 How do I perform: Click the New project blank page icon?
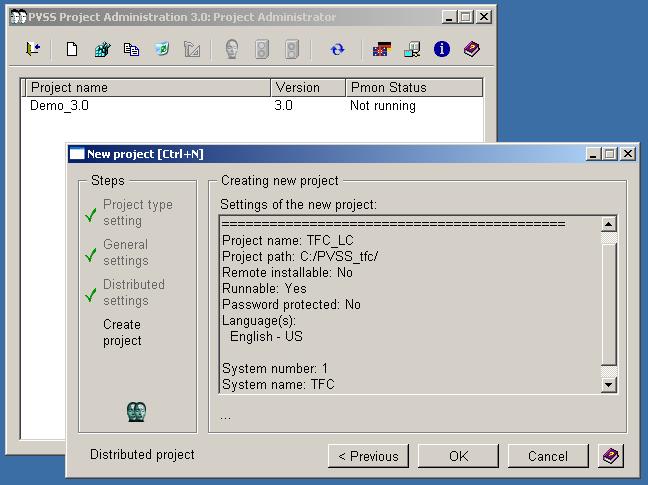pos(72,49)
